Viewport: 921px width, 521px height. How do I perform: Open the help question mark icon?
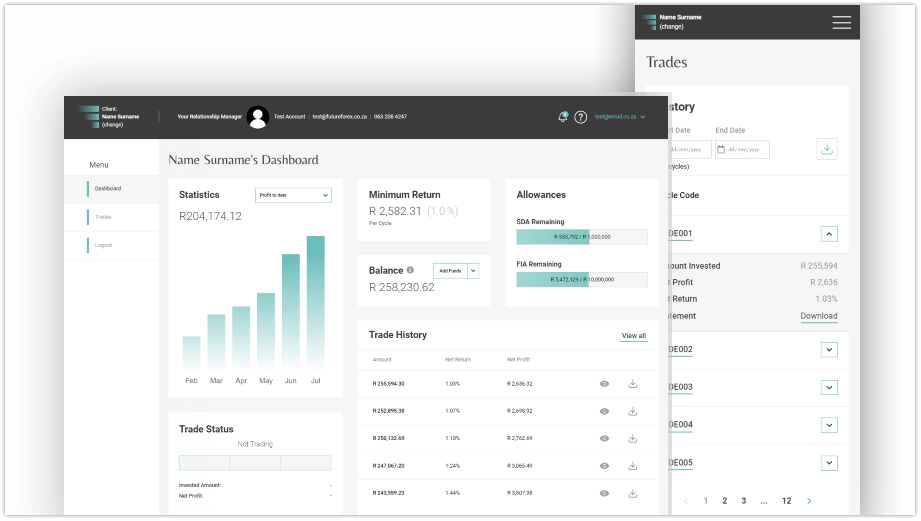click(581, 117)
